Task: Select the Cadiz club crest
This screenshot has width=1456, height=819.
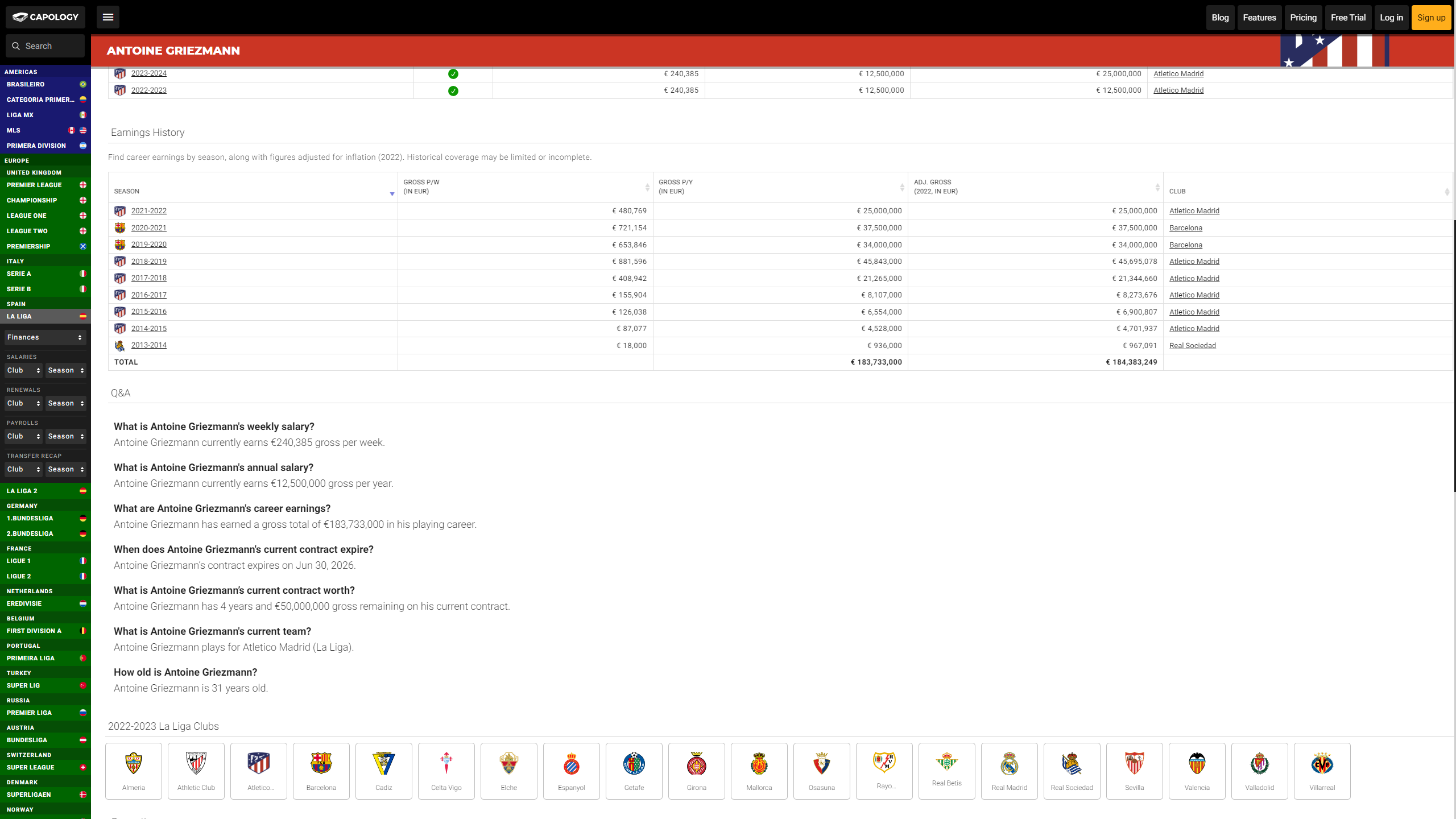Action: click(x=384, y=763)
